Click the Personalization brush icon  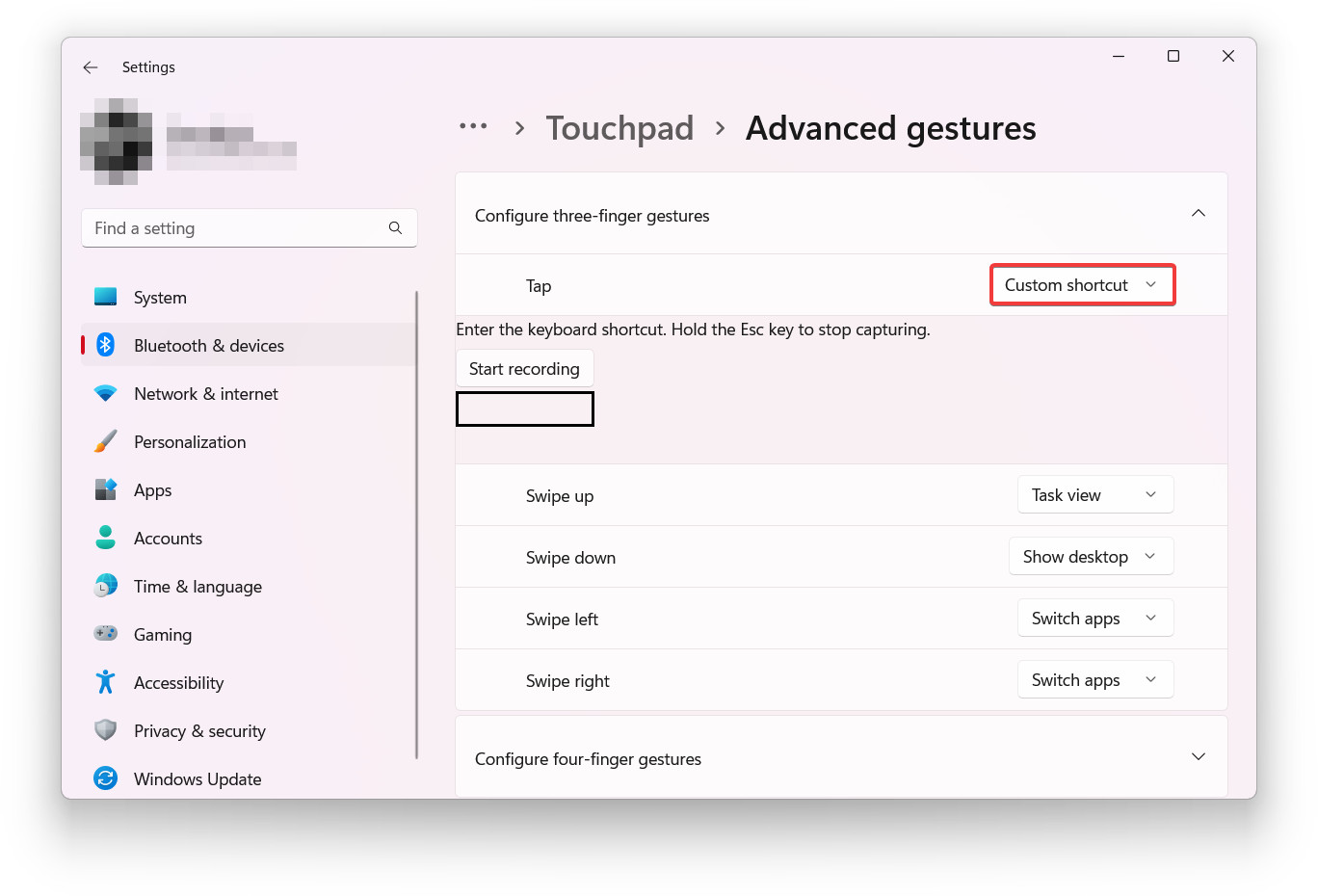point(106,441)
